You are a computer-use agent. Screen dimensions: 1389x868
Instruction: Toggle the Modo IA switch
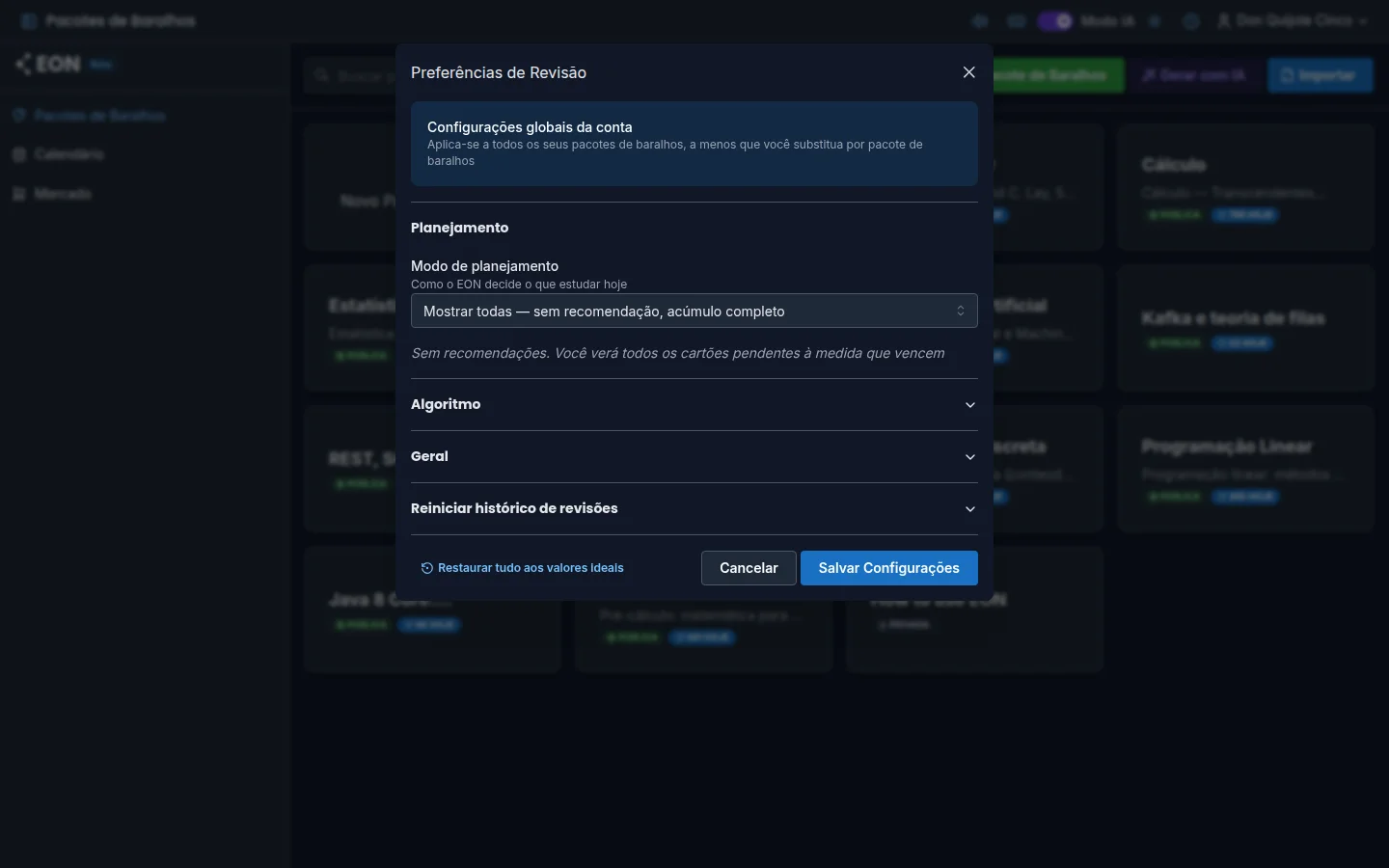point(1054,20)
